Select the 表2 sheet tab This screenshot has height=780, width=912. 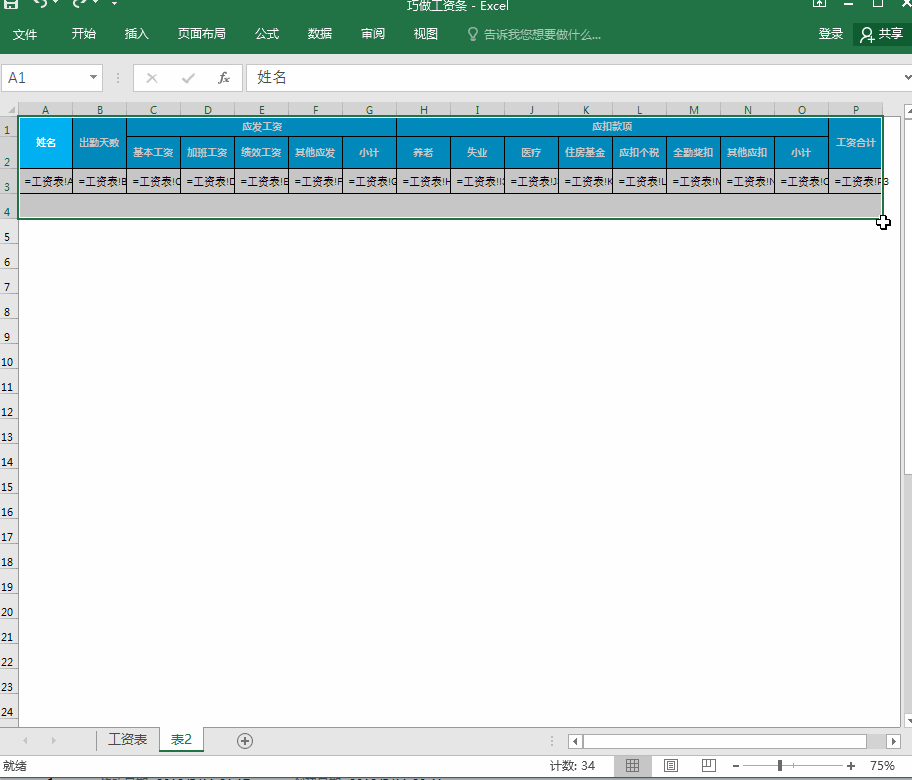pos(181,739)
